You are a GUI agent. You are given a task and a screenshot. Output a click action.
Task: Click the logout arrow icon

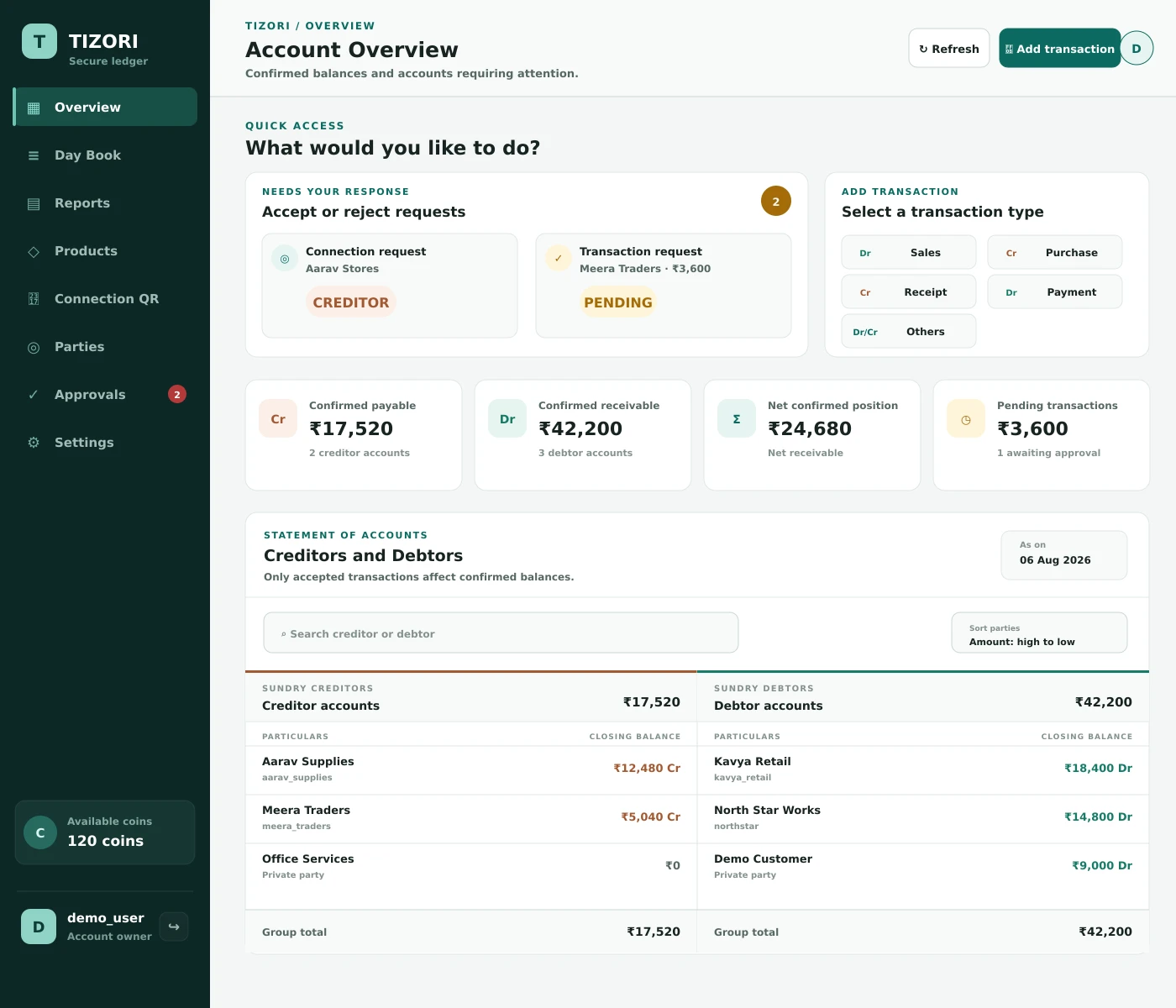(174, 927)
